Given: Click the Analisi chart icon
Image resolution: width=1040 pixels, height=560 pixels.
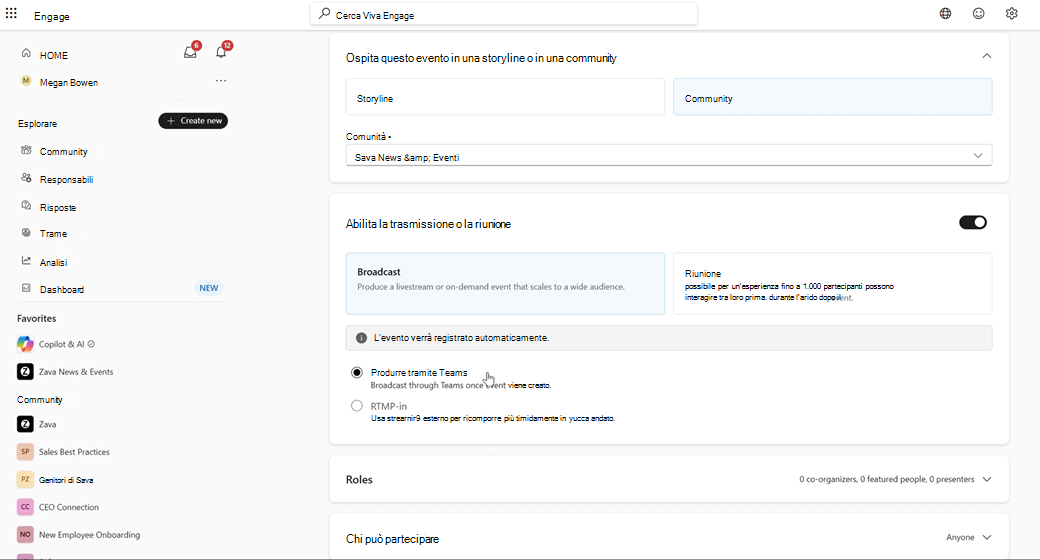Looking at the screenshot, I should pyautogui.click(x=26, y=261).
